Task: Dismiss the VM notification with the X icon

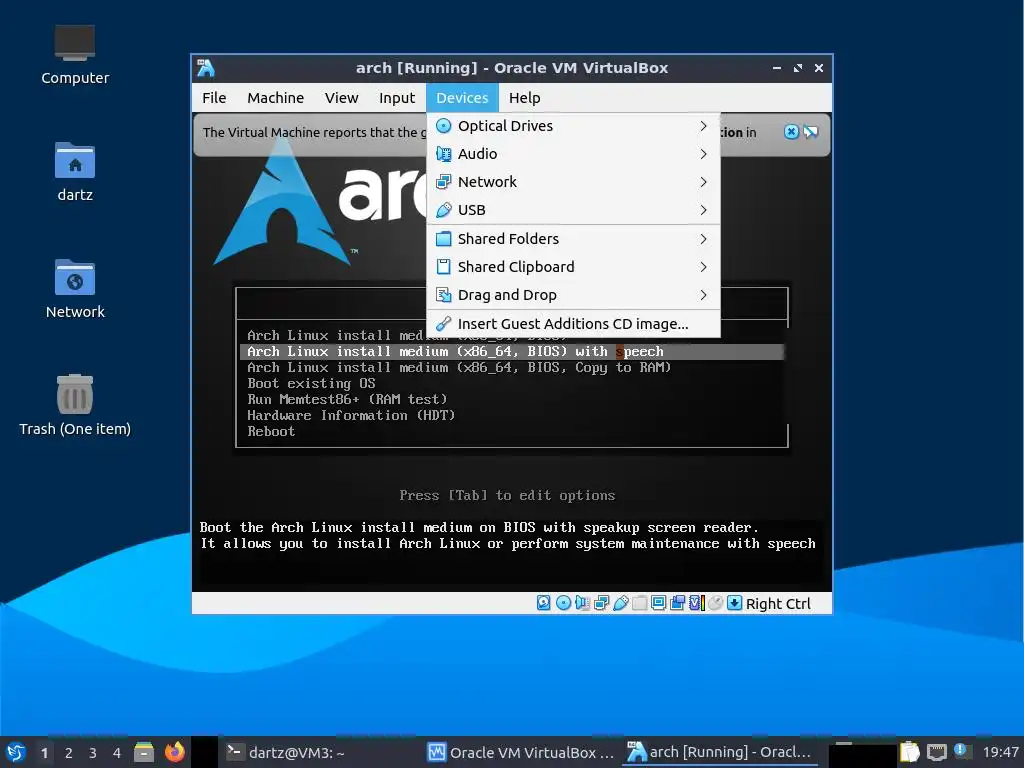Action: 791,132
